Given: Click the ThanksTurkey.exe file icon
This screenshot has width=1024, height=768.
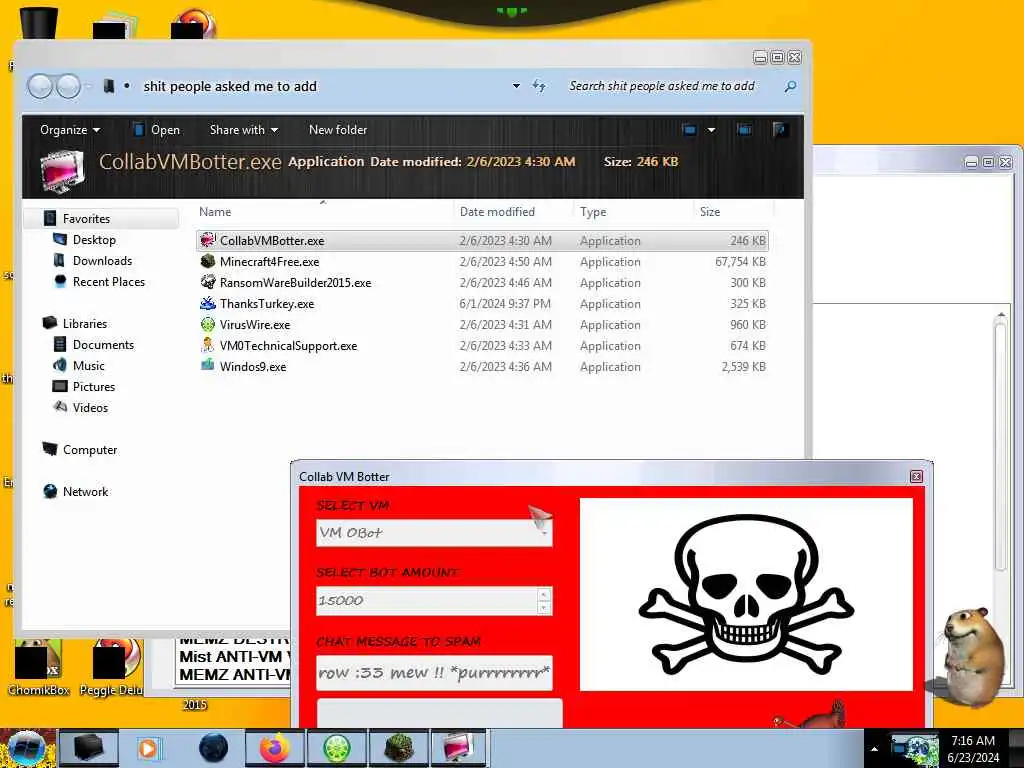Looking at the screenshot, I should point(208,303).
